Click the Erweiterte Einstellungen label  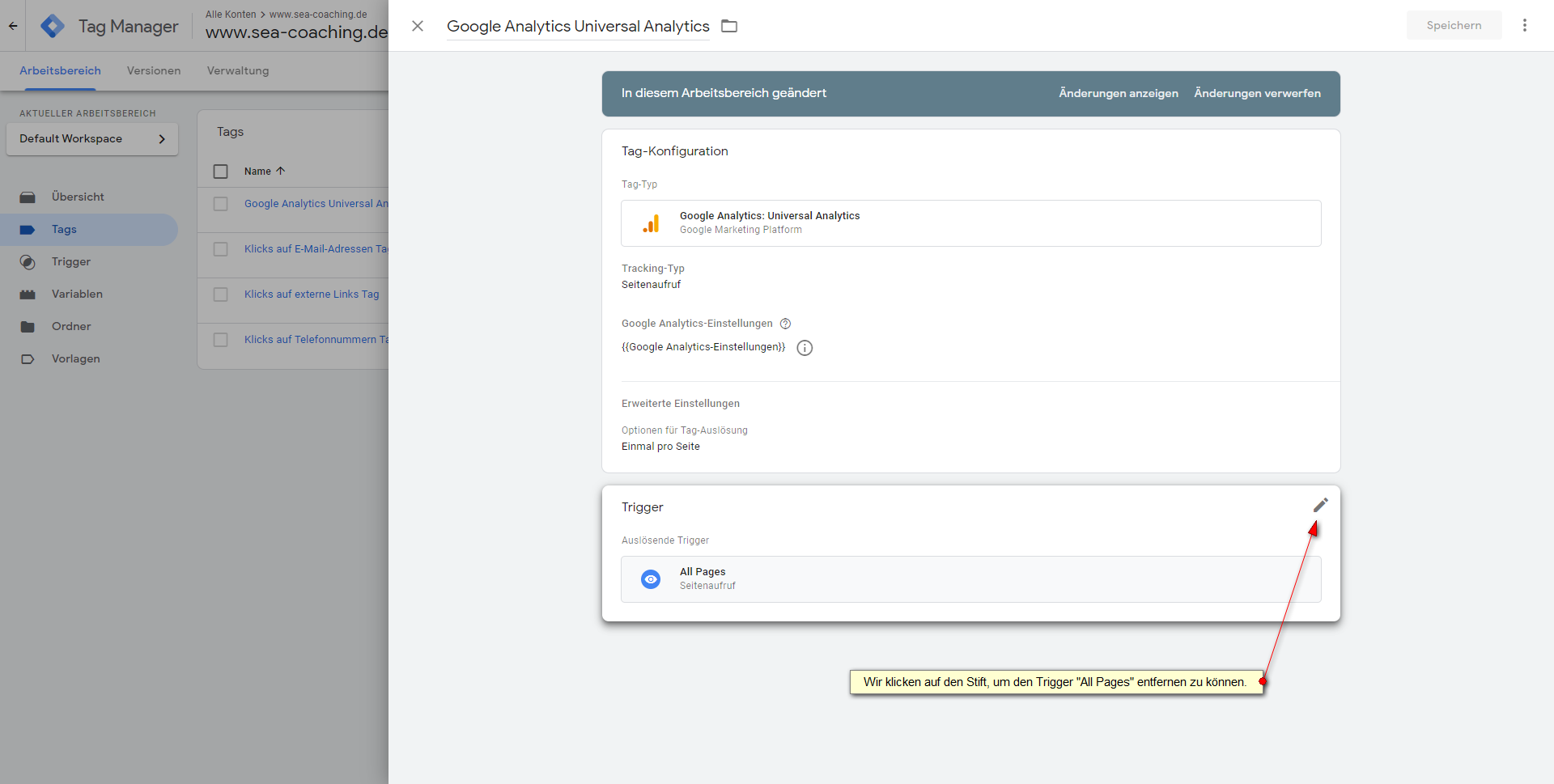[680, 404]
